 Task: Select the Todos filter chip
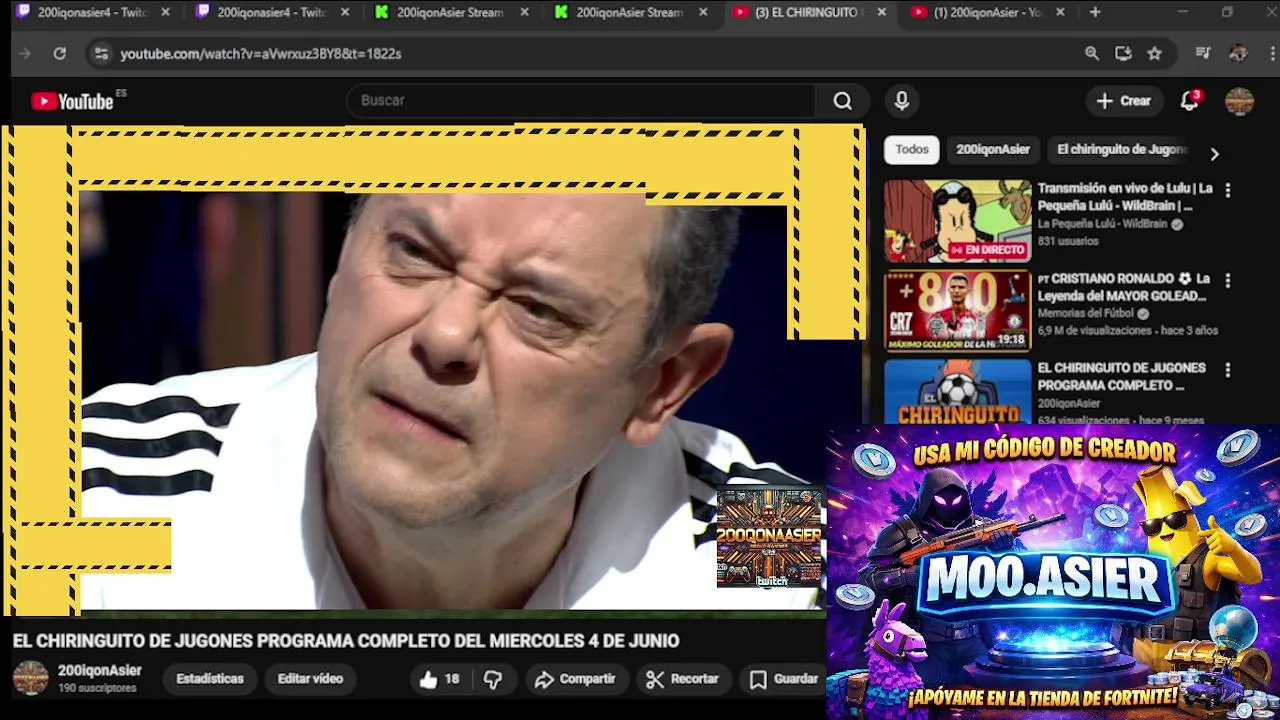(912, 150)
